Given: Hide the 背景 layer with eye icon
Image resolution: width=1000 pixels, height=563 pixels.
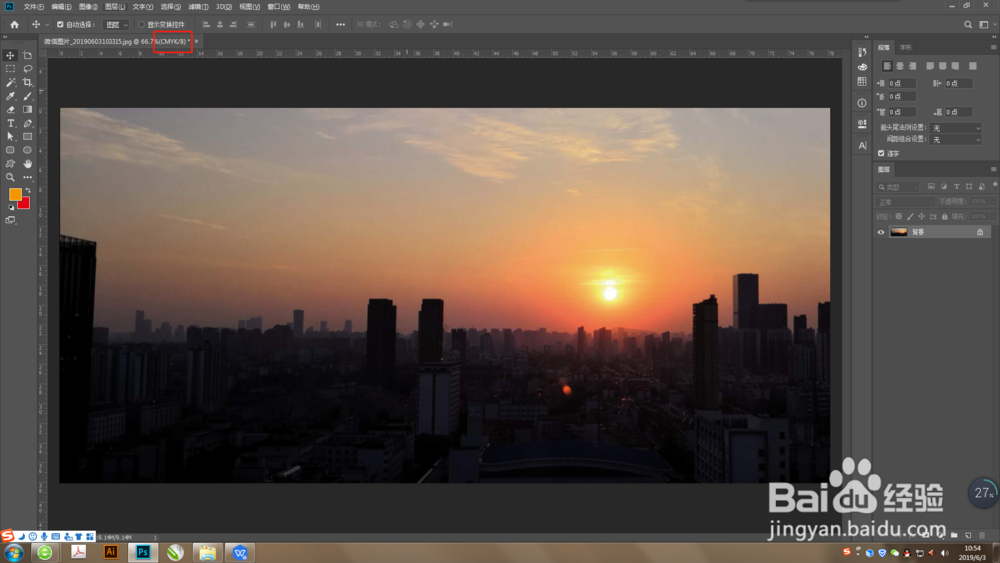Looking at the screenshot, I should 881,232.
